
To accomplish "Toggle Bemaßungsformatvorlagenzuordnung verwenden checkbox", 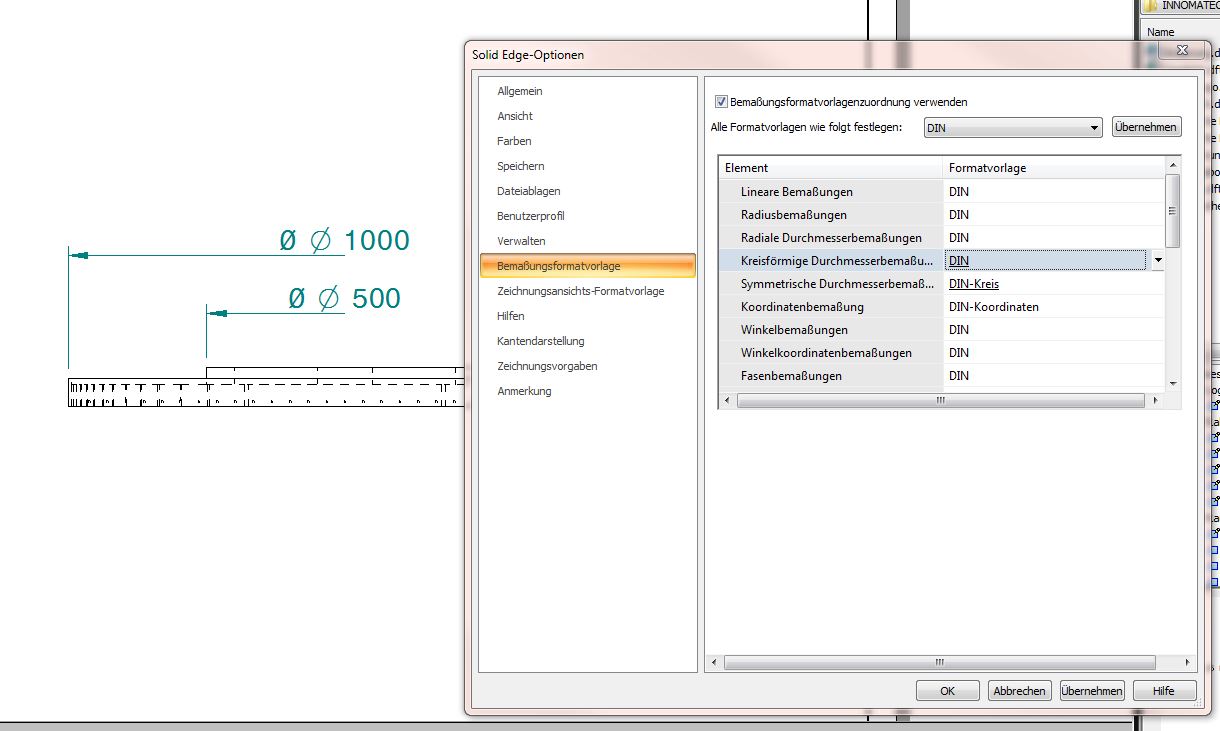I will (721, 102).
